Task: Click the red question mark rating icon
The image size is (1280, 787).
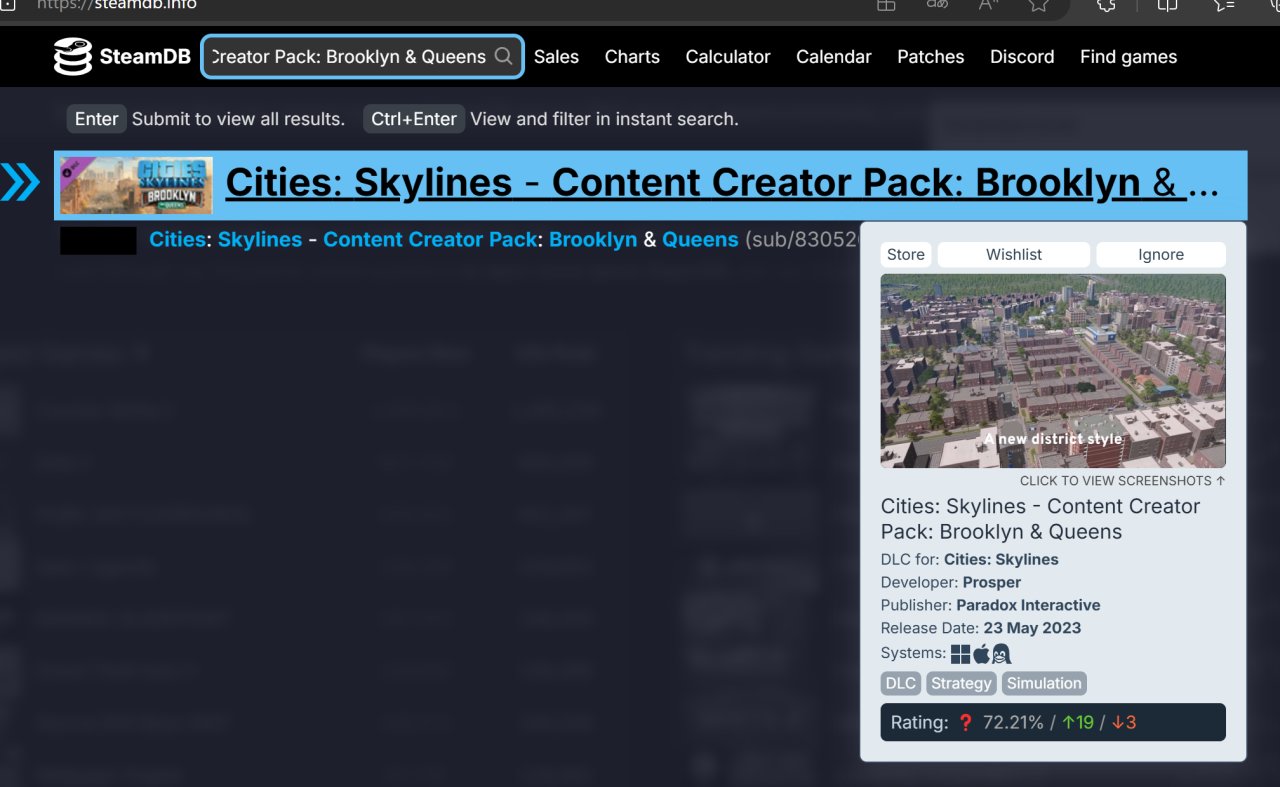Action: (x=965, y=722)
